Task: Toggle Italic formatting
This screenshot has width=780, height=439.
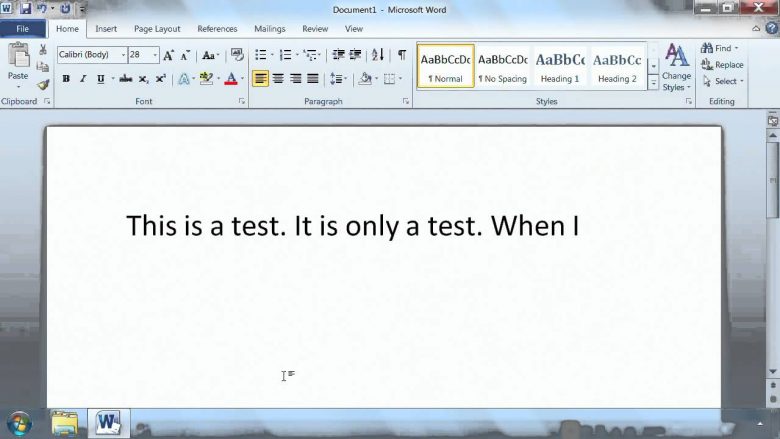Action: pyautogui.click(x=83, y=79)
